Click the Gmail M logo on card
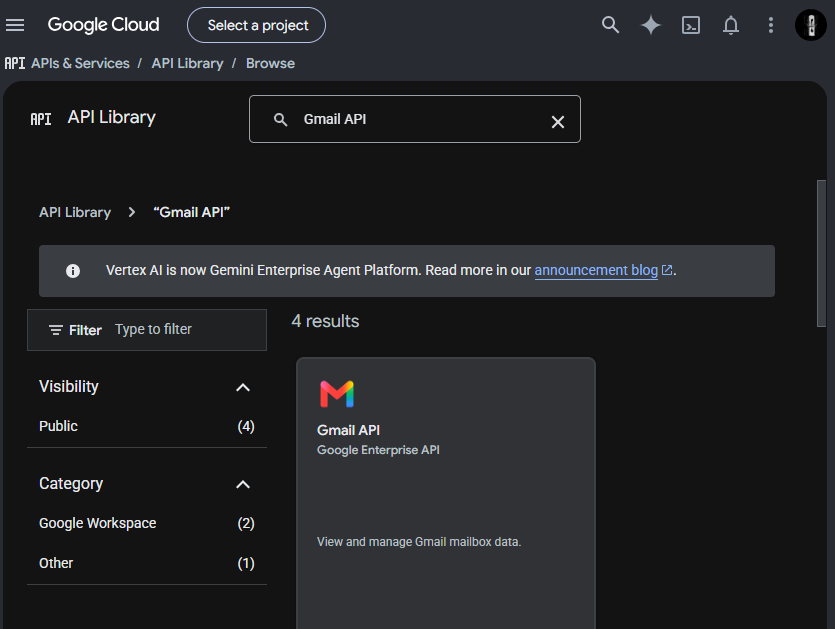Screen dimensions: 835x629 tap(337, 394)
